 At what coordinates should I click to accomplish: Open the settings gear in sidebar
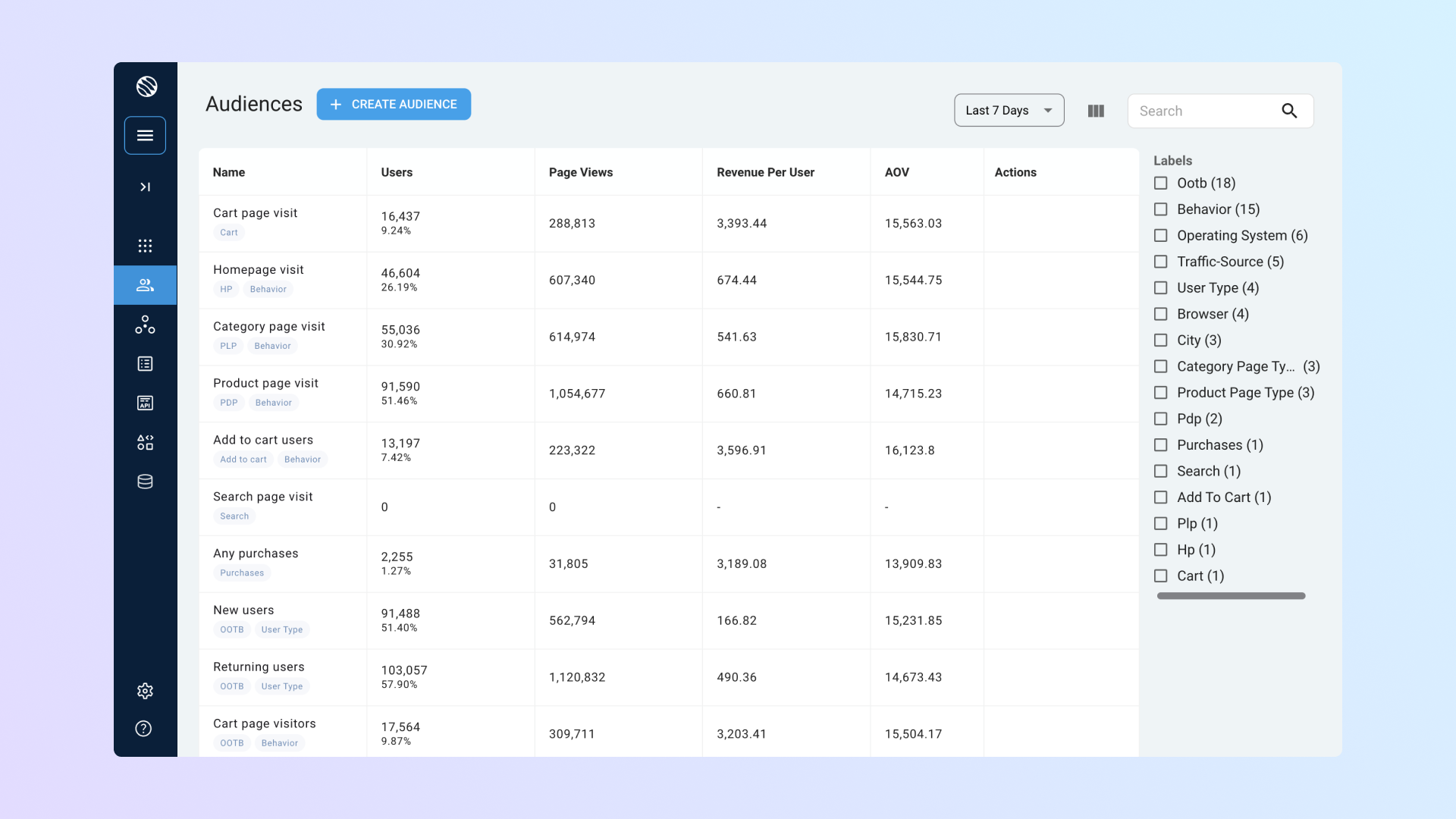coord(145,691)
